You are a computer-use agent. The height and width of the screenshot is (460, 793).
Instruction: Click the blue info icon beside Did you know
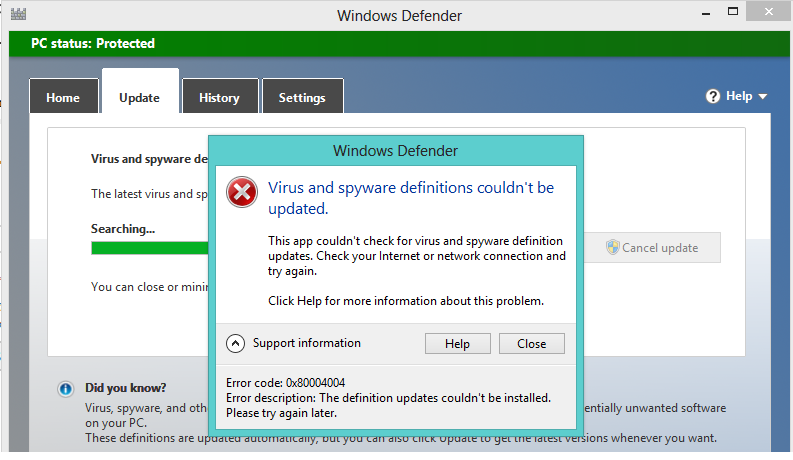click(66, 389)
